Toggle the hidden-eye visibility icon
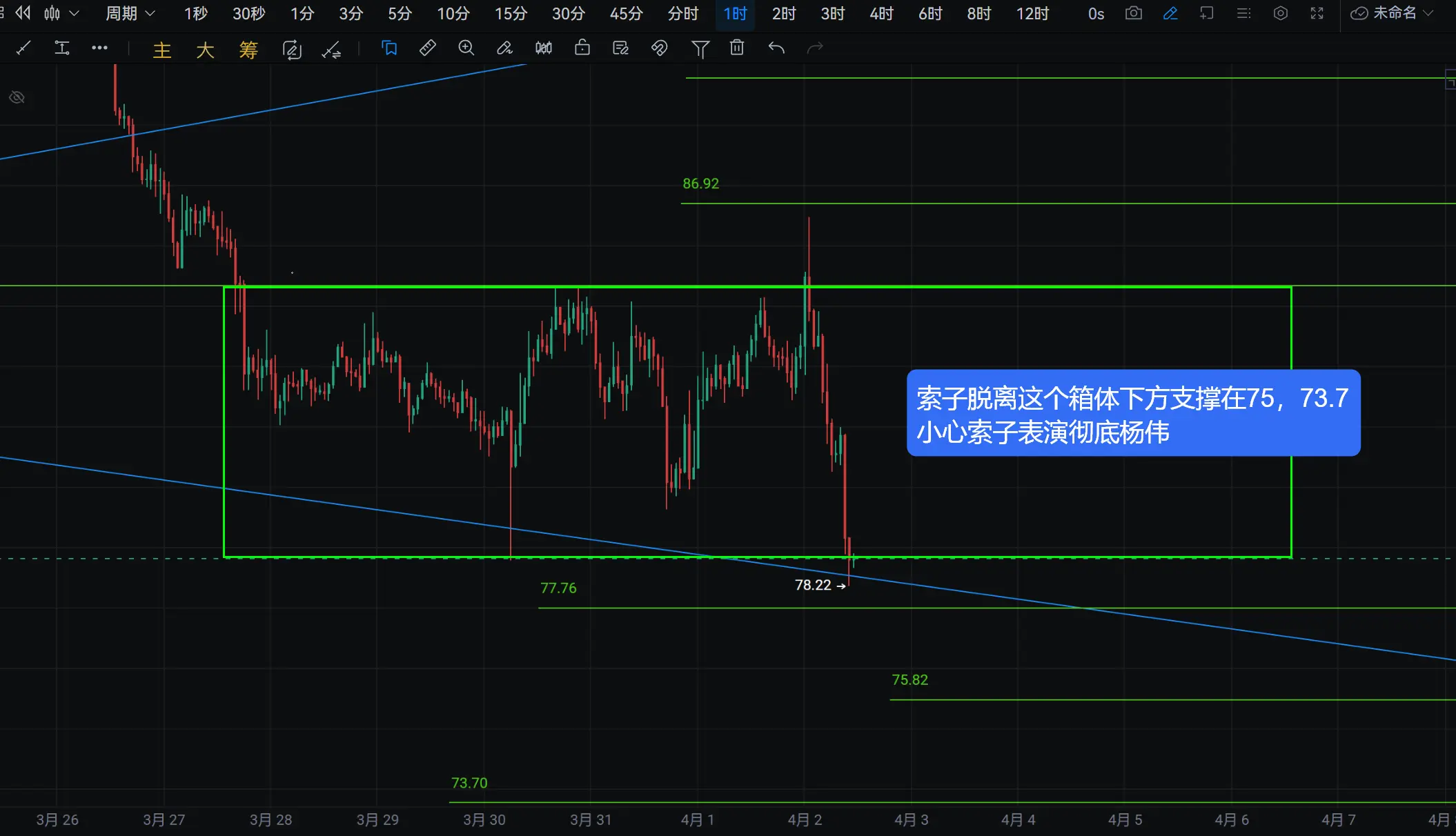 point(17,97)
